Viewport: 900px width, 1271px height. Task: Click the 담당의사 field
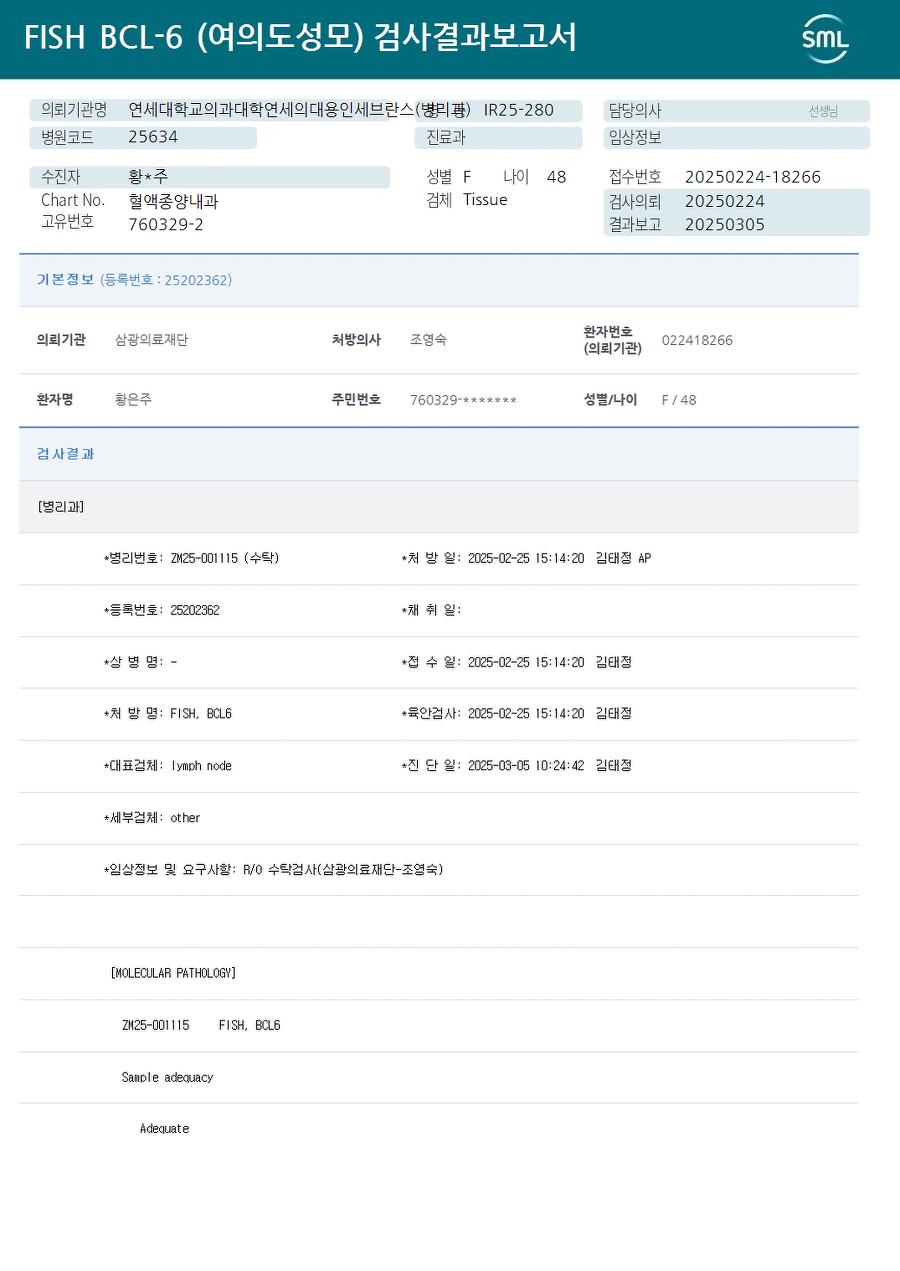(x=737, y=111)
